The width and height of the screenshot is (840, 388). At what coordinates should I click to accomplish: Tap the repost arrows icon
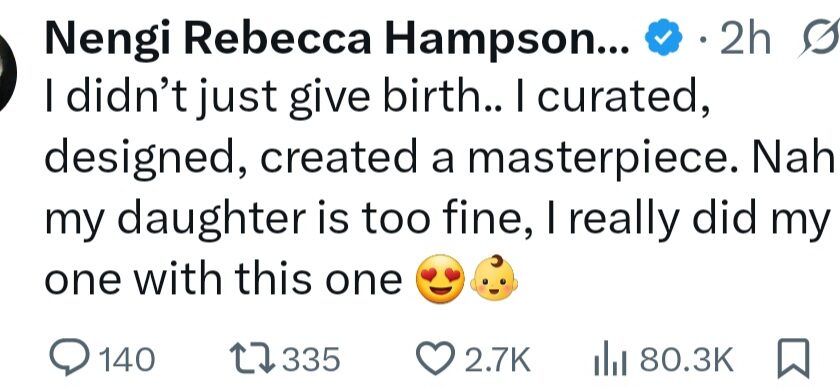pyautogui.click(x=251, y=358)
